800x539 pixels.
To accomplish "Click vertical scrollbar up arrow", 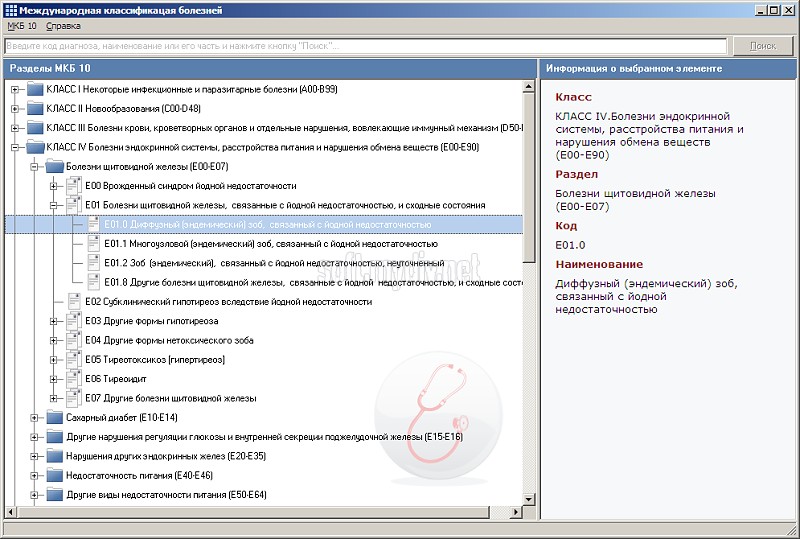I will [529, 87].
